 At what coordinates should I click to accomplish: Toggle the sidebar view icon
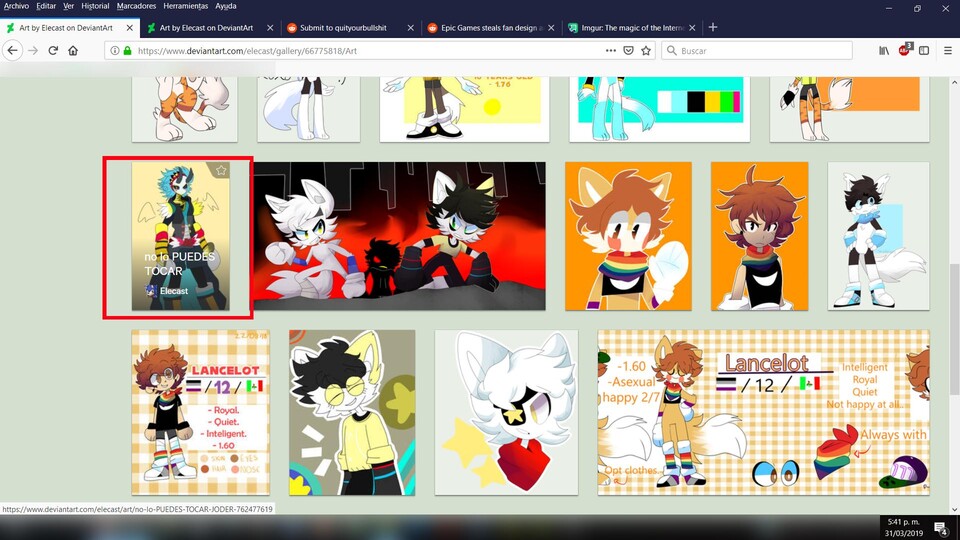924,50
